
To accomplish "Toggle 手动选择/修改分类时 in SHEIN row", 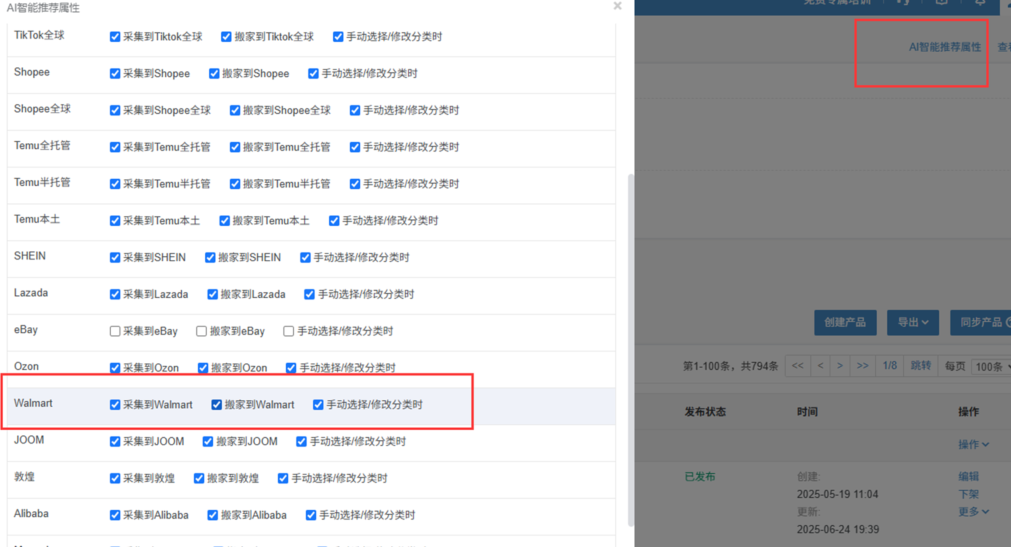I will tap(305, 257).
